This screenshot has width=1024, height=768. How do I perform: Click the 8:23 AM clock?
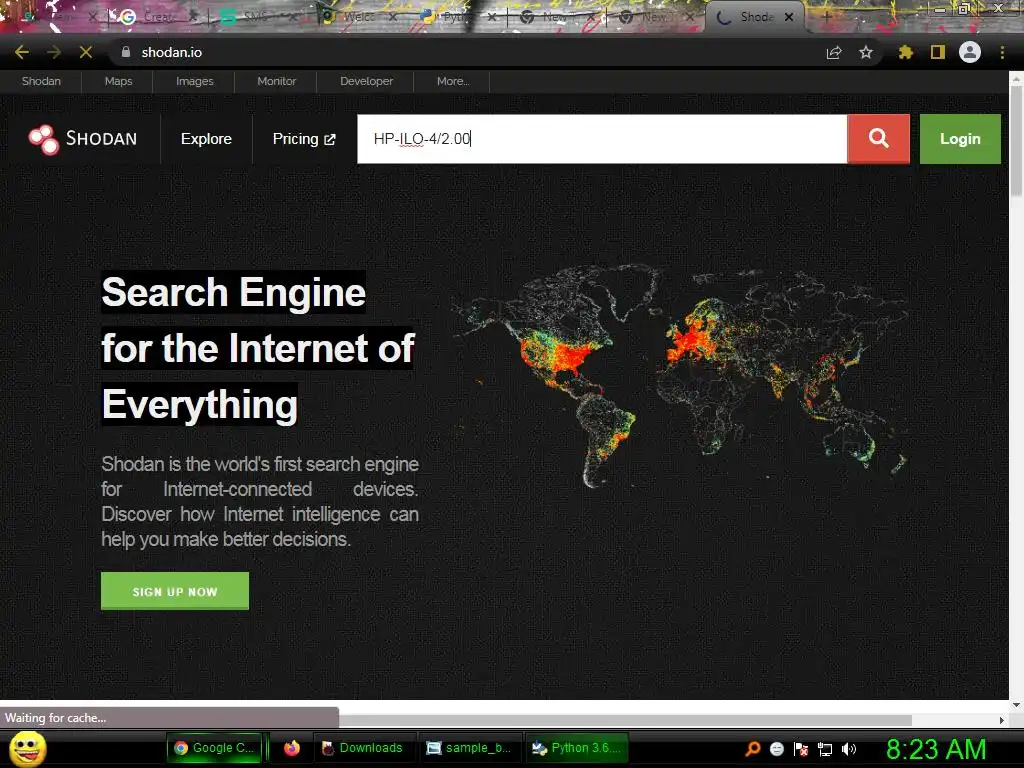point(936,749)
